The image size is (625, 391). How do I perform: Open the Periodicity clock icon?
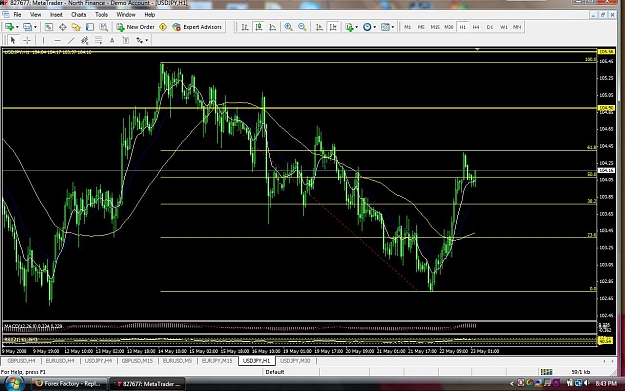pos(367,27)
